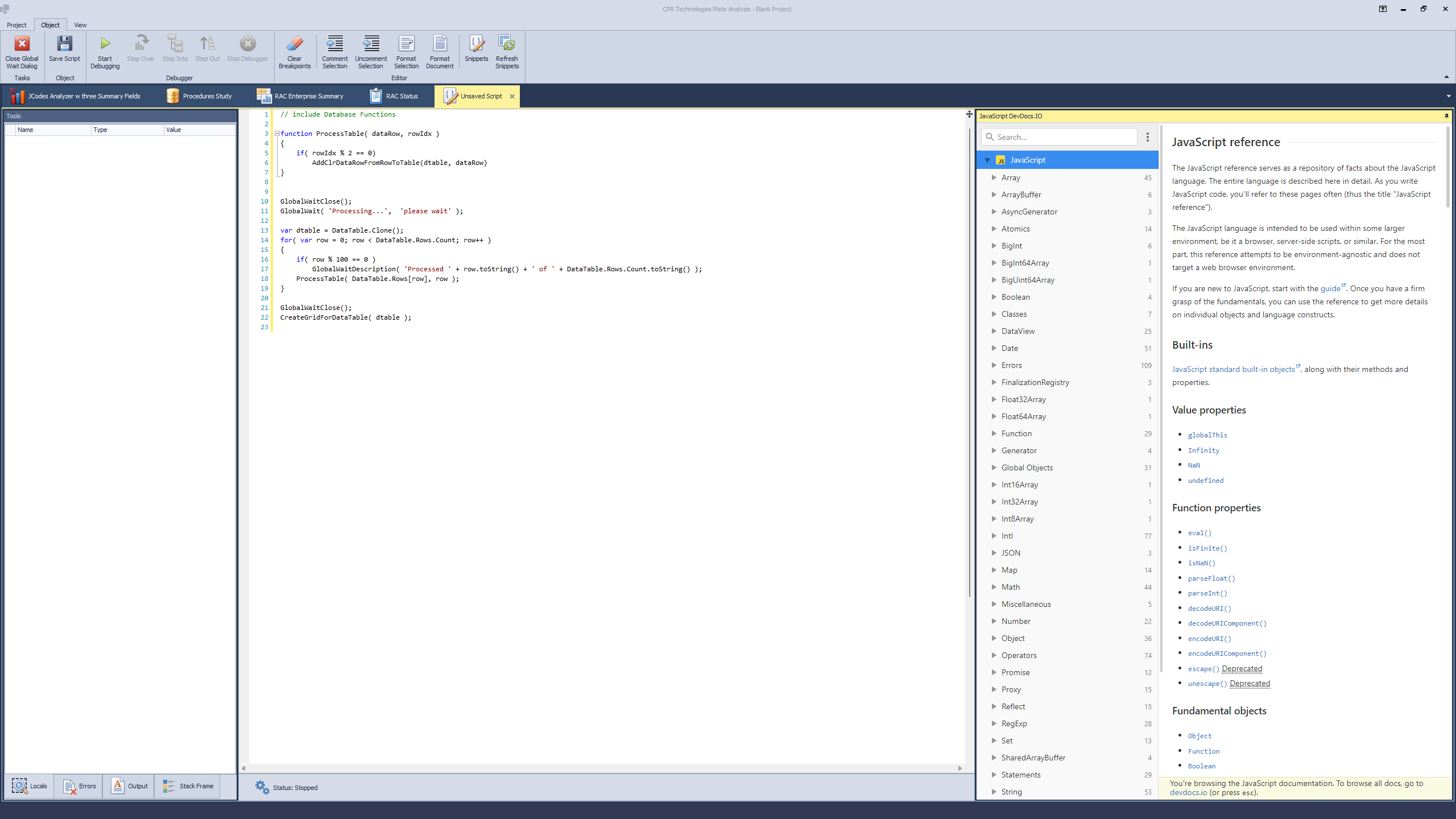Click the status gears icon
Image resolution: width=1456 pixels, height=819 pixels.
point(262,787)
